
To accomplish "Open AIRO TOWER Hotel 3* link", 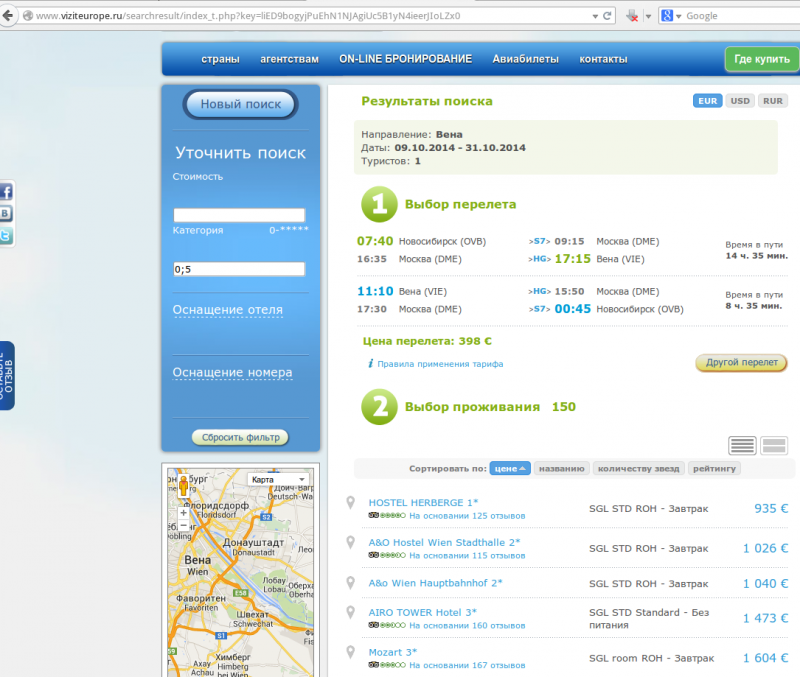I will [x=422, y=613].
